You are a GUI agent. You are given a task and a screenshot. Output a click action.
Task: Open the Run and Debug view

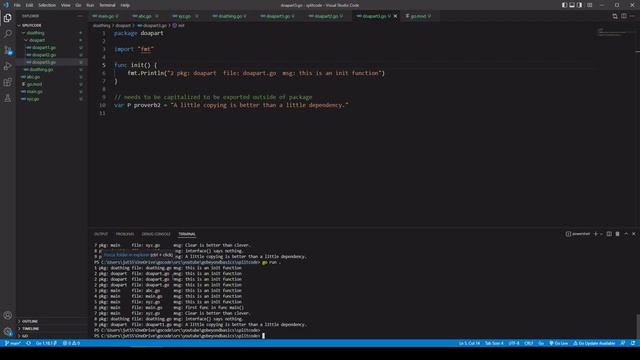(x=7, y=66)
